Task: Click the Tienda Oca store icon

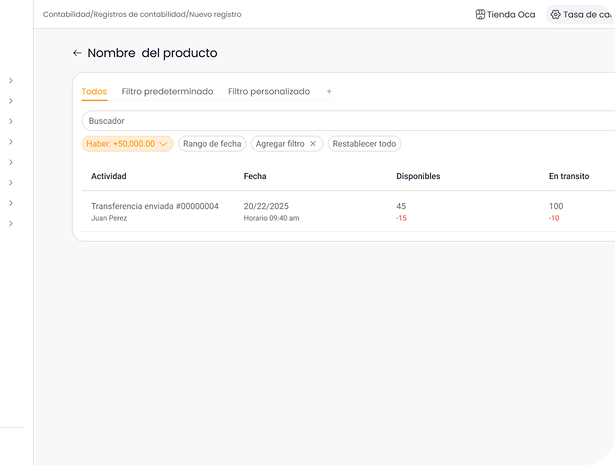Action: tap(480, 15)
